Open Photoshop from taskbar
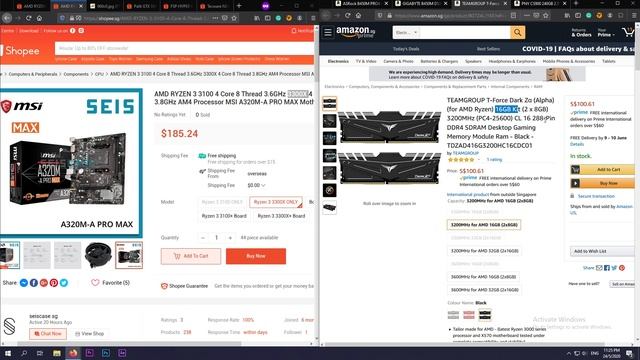 [106, 353]
